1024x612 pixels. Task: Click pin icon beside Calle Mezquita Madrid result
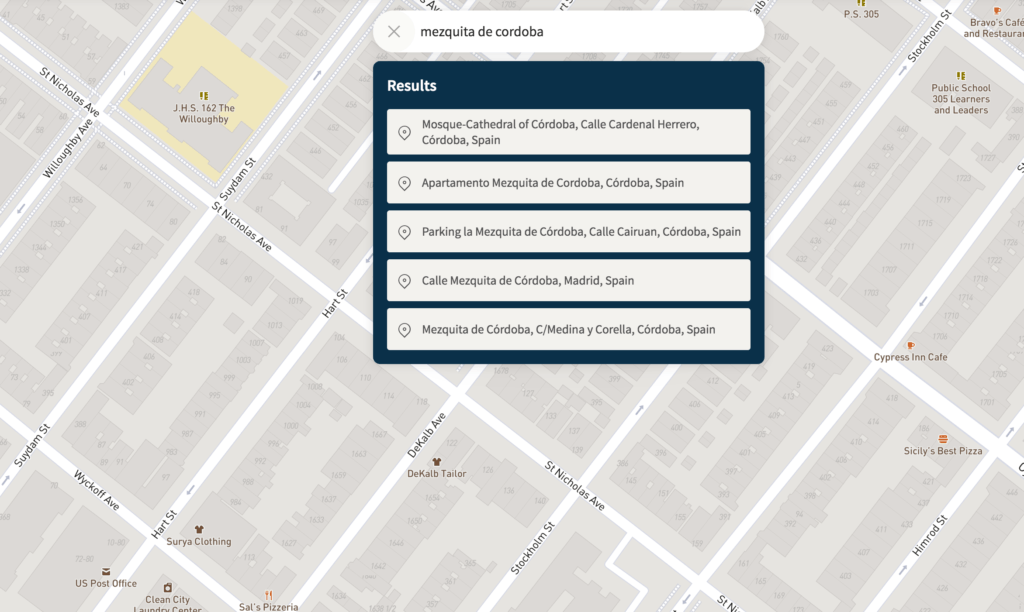coord(405,282)
